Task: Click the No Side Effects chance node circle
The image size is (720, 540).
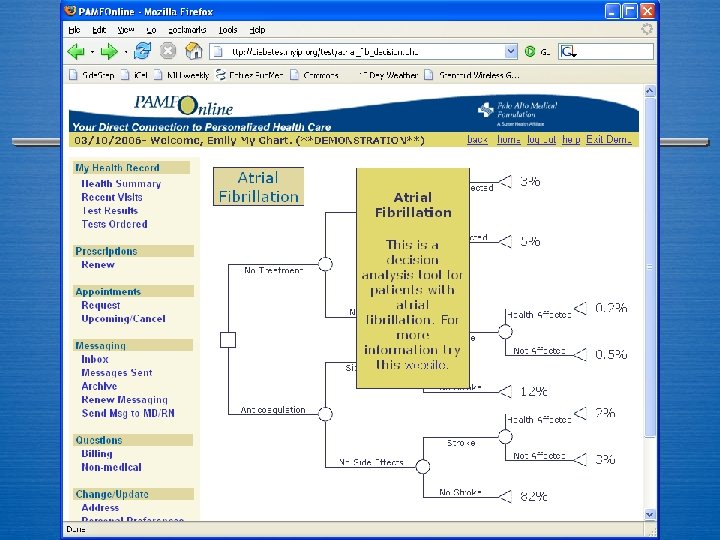Action: [x=422, y=467]
